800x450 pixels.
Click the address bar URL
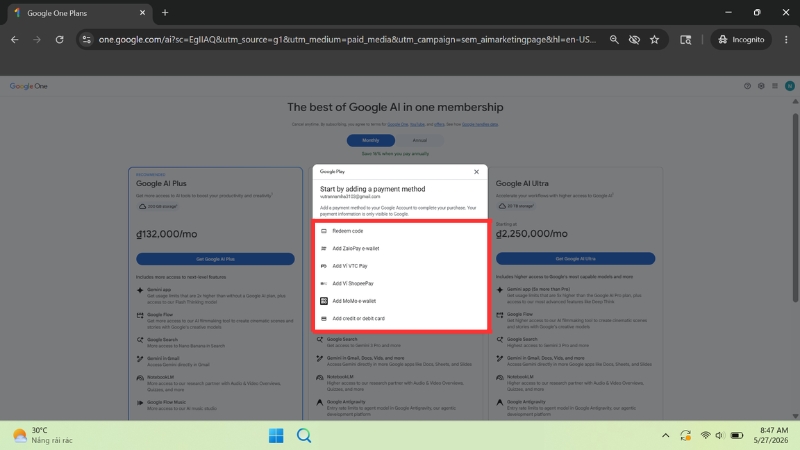pos(347,39)
